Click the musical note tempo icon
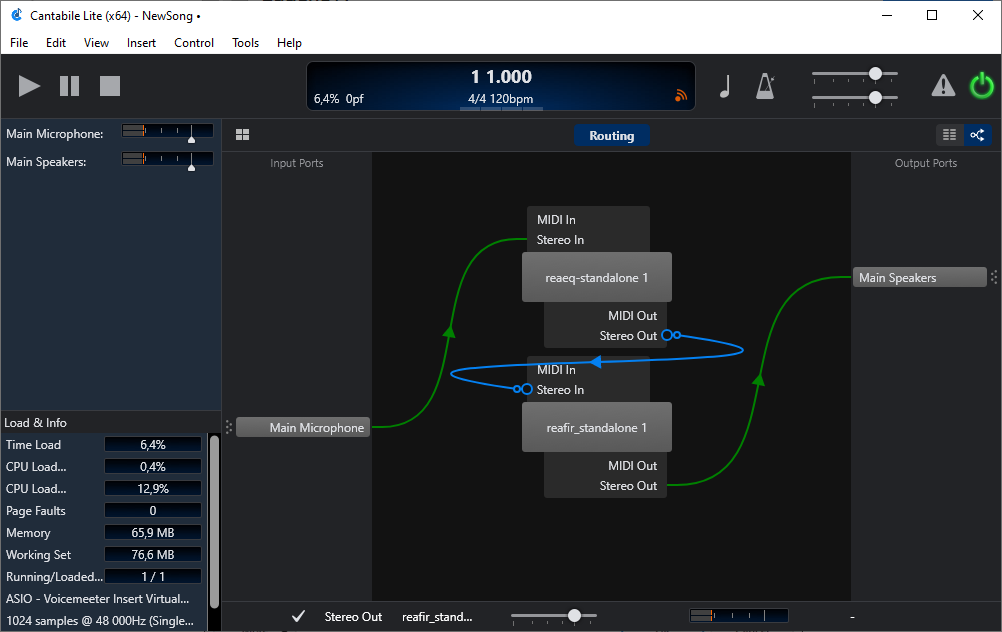1002x632 pixels. (x=725, y=86)
